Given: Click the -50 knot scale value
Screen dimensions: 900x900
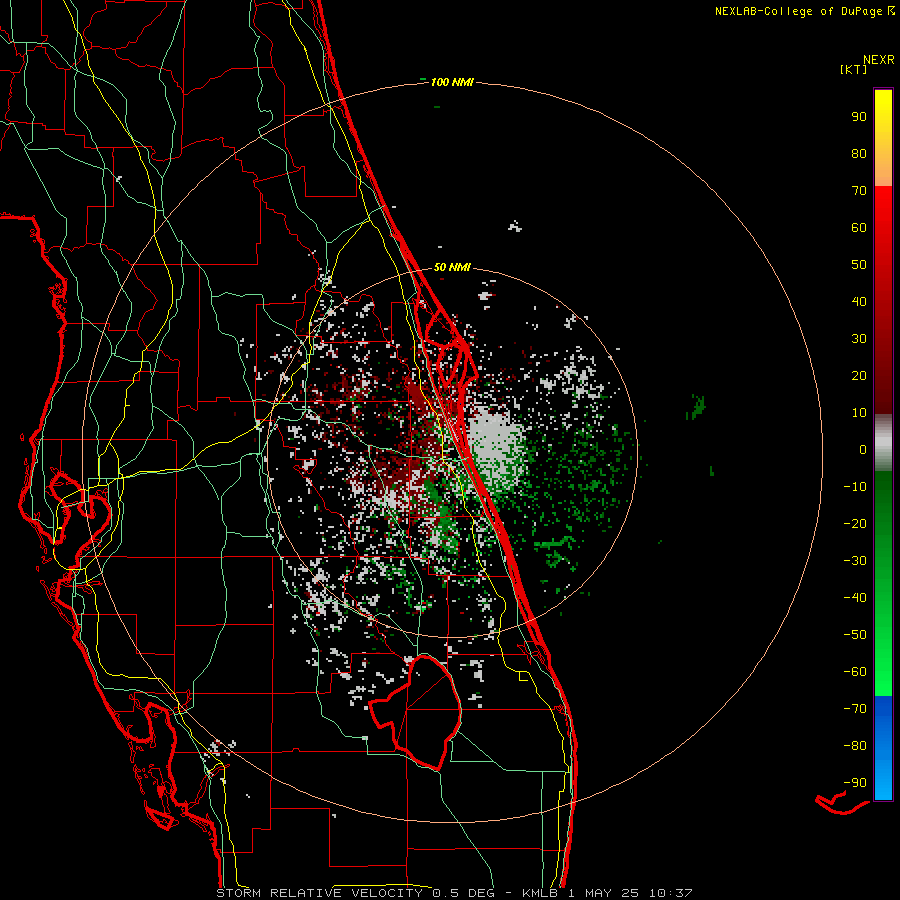Looking at the screenshot, I should 855,635.
